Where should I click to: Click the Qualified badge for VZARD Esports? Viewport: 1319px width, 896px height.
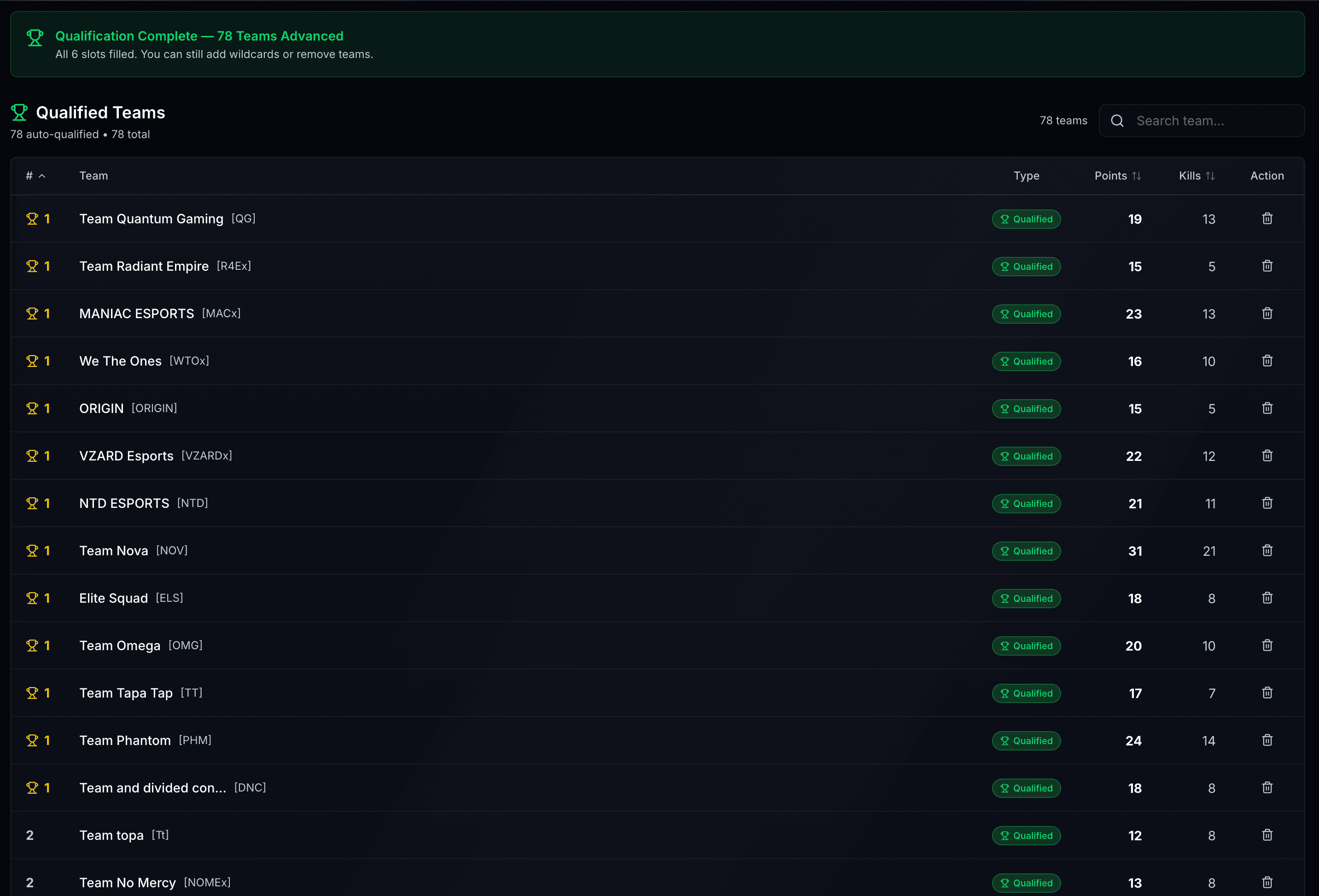[1026, 456]
